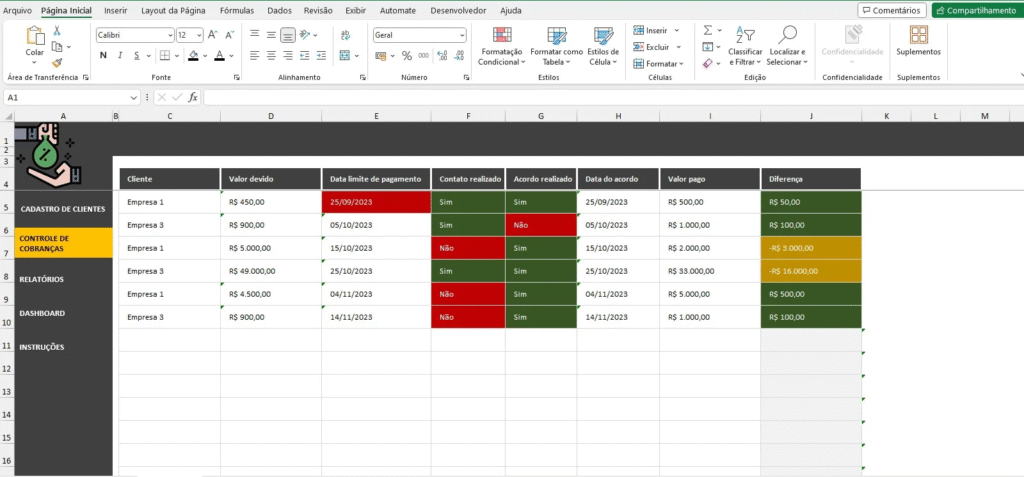
Task: Toggle italic formatting (I)
Action: point(118,56)
